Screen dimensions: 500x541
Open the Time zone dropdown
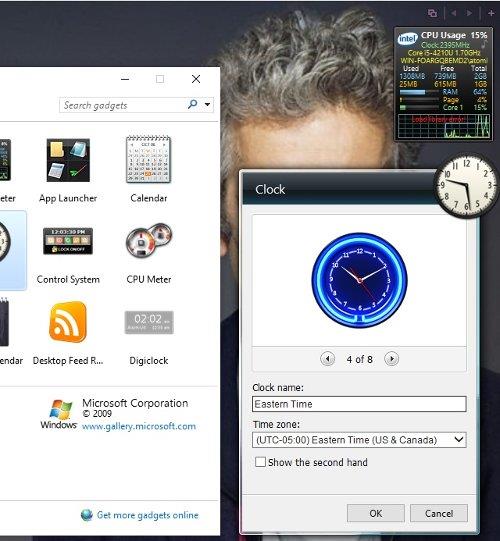point(359,440)
